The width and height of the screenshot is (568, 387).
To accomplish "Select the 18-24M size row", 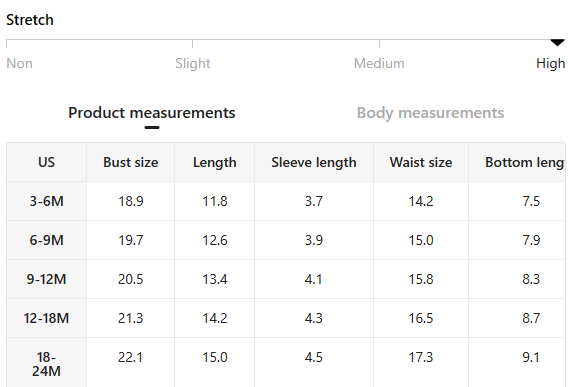I will tap(286, 363).
